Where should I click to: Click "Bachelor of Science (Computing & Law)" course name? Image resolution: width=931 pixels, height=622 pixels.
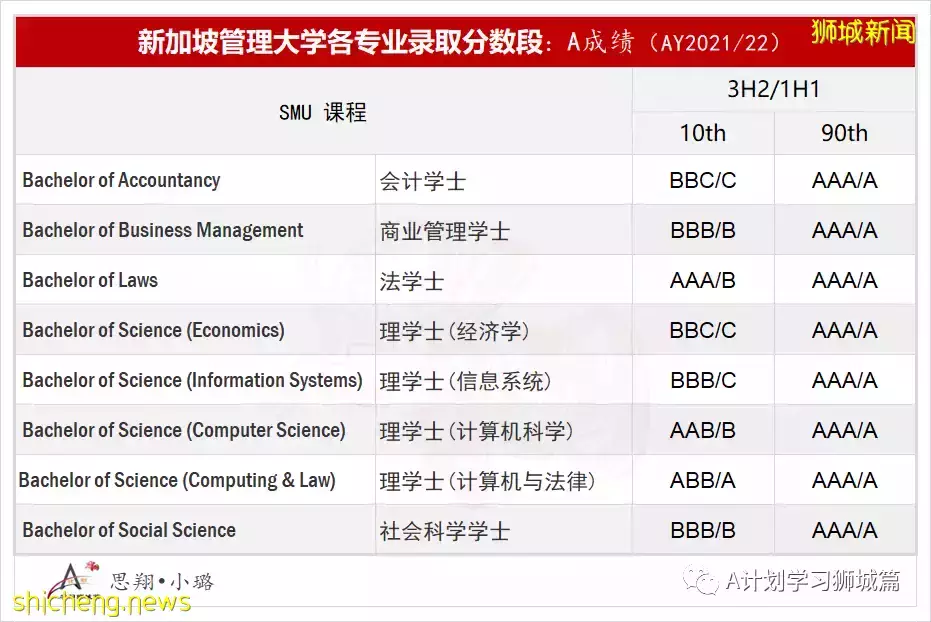coord(178,480)
